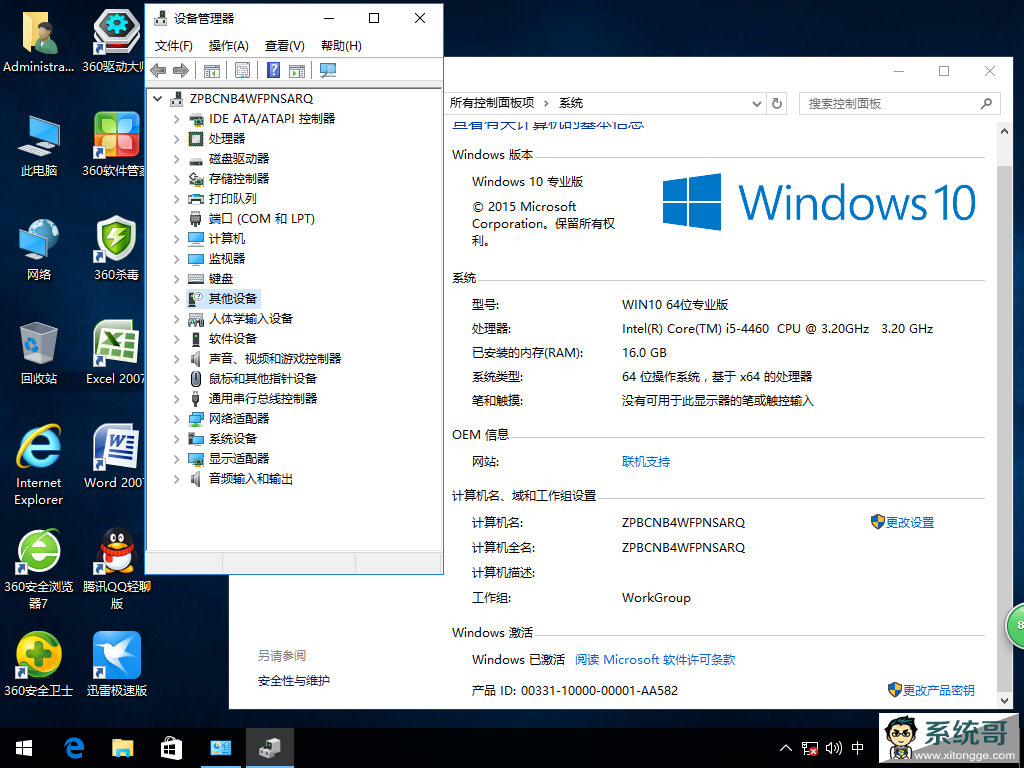Open Word 2007 desktop shortcut

[116, 457]
